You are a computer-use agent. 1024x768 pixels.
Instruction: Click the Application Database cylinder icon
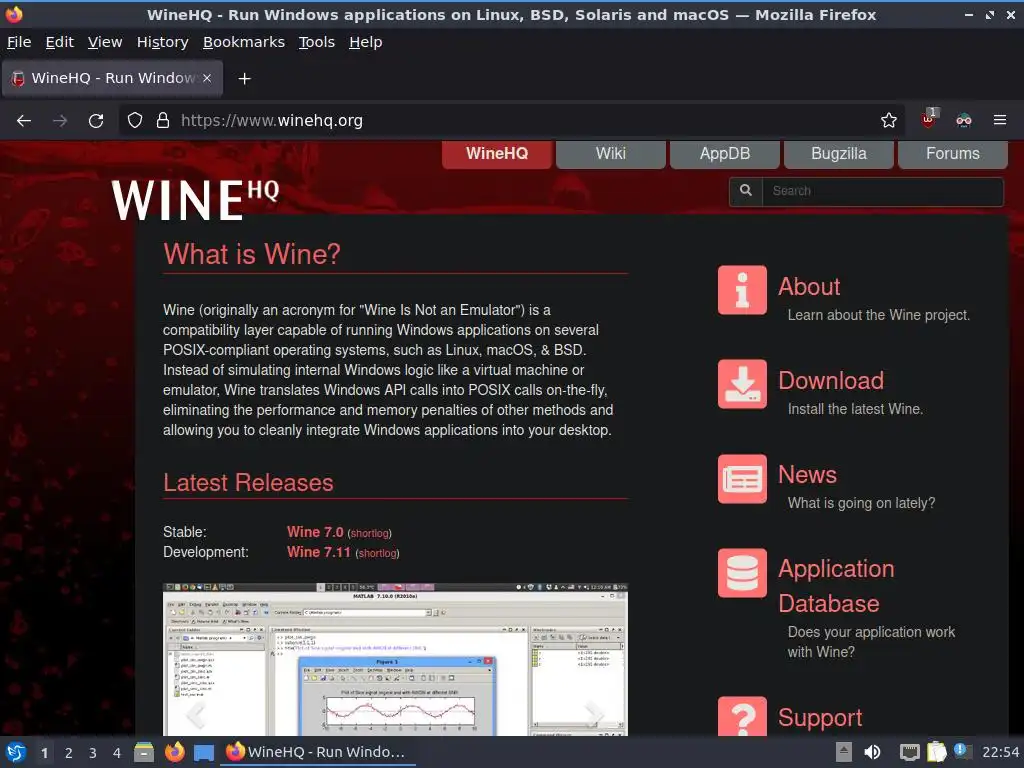coord(743,573)
